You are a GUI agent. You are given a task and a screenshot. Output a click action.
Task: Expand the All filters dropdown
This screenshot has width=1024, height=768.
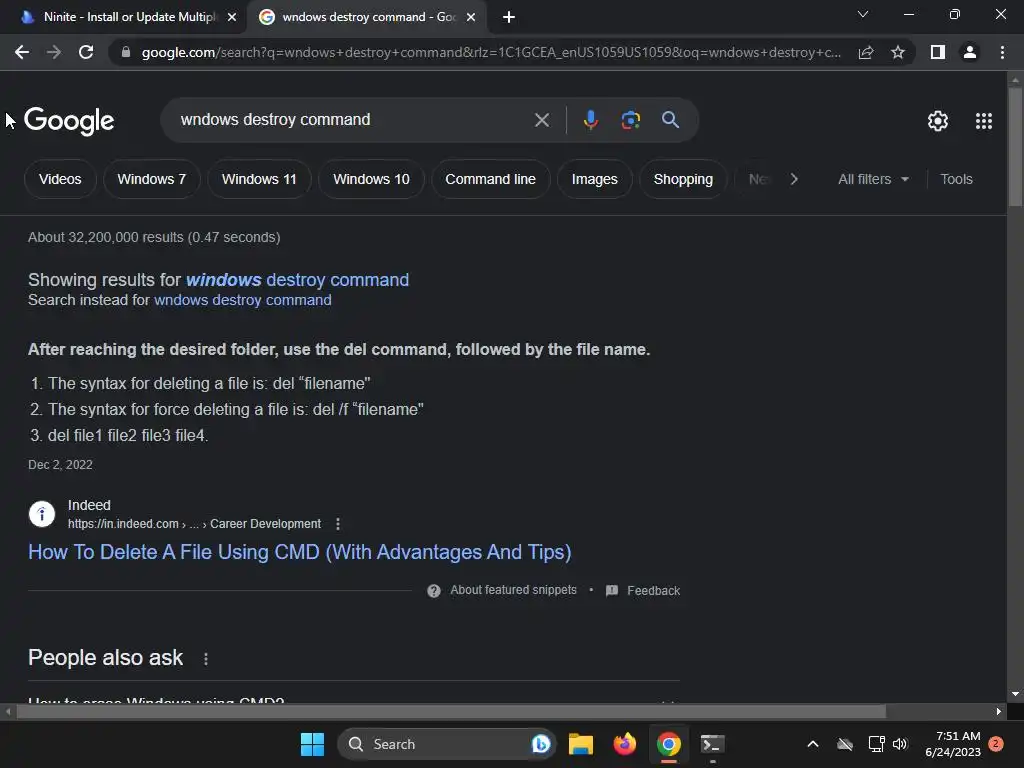pyautogui.click(x=873, y=179)
